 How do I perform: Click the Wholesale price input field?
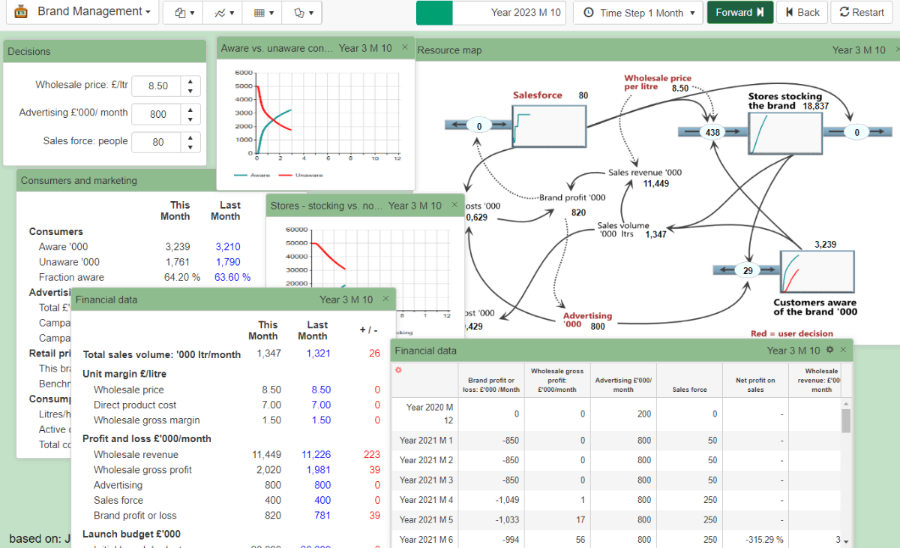(155, 86)
